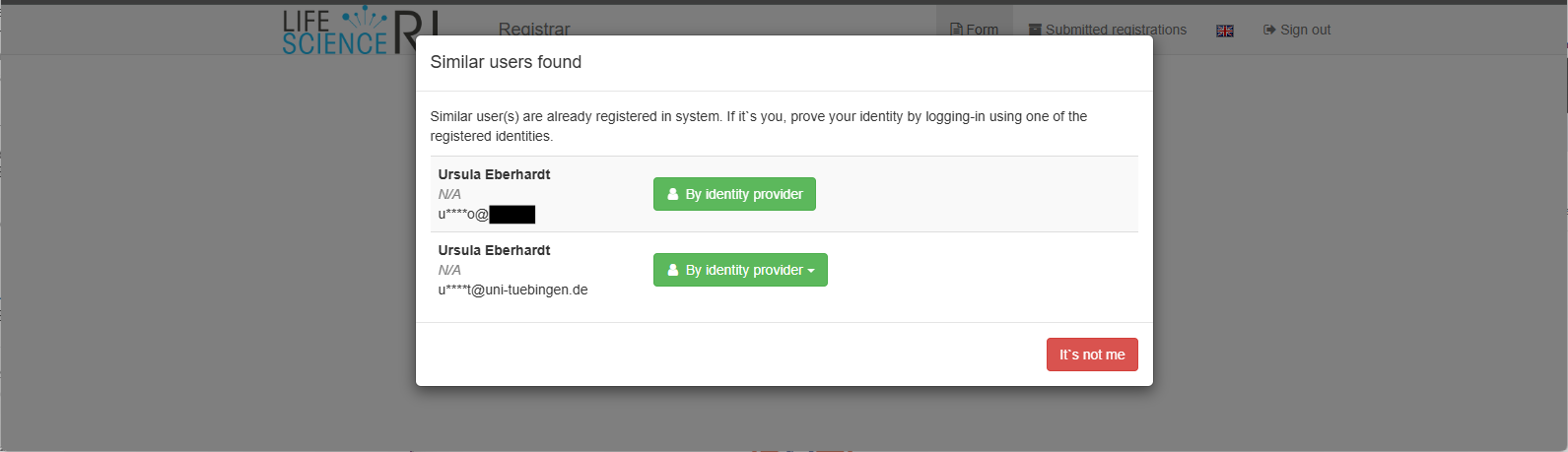Select second Ursula Eberhardt name entry
1568x452 pixels.
click(494, 250)
